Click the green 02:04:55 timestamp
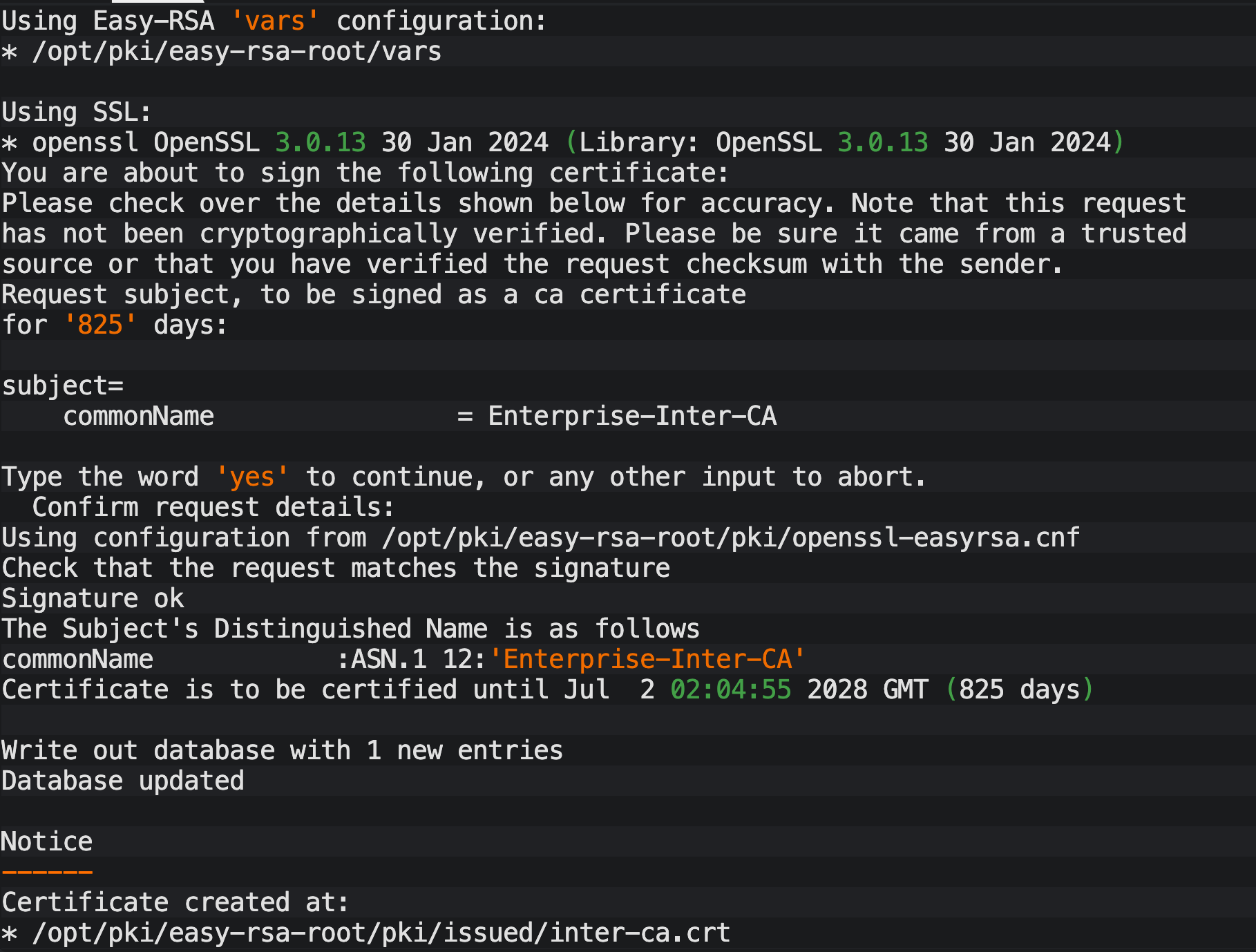The height and width of the screenshot is (952, 1256). pyautogui.click(x=730, y=690)
